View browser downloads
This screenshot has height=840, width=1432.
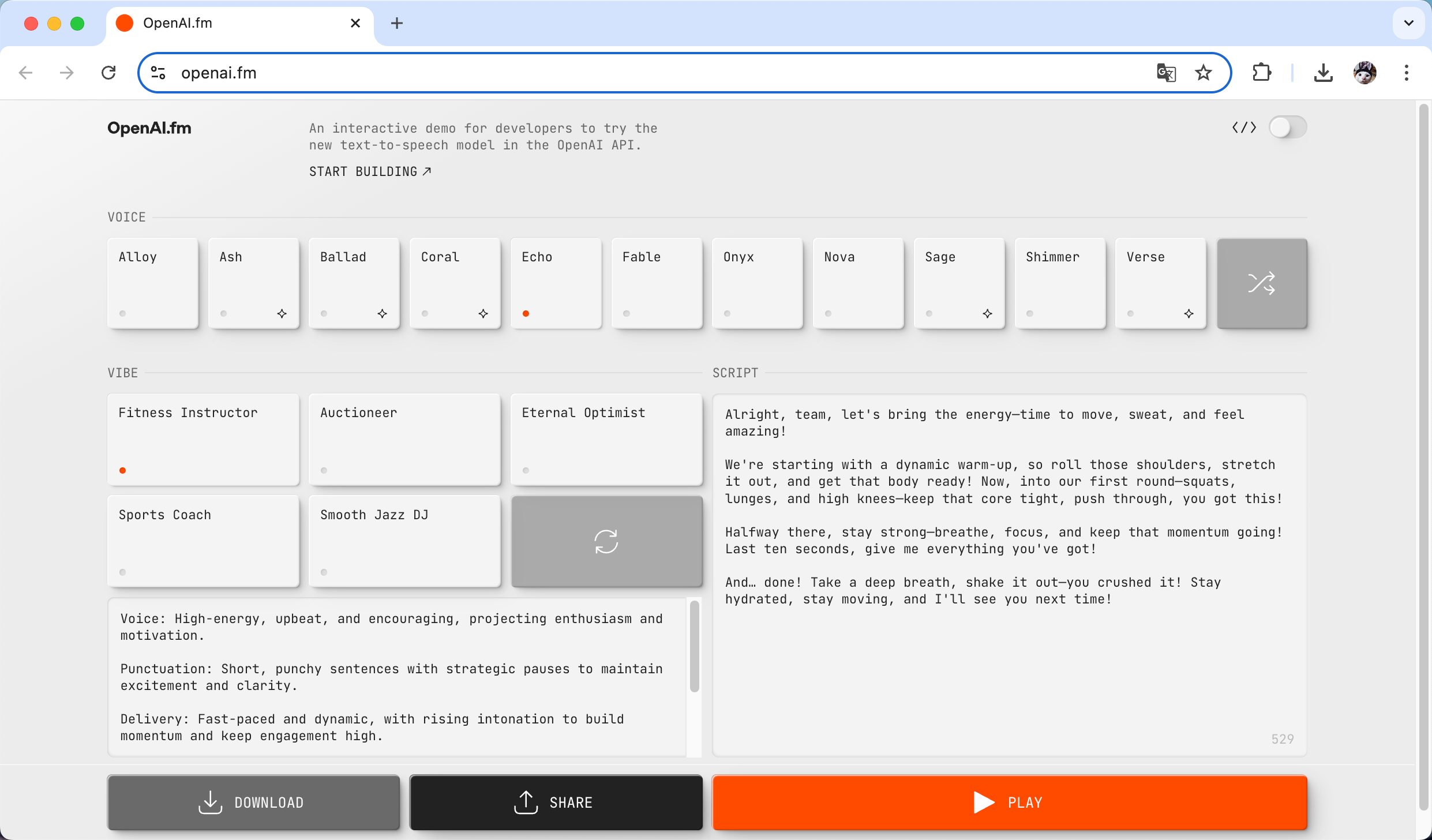coord(1323,72)
